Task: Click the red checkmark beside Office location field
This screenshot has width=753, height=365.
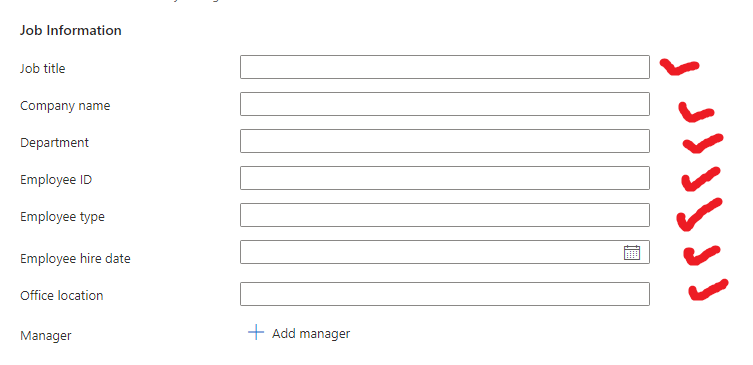Action: click(708, 290)
